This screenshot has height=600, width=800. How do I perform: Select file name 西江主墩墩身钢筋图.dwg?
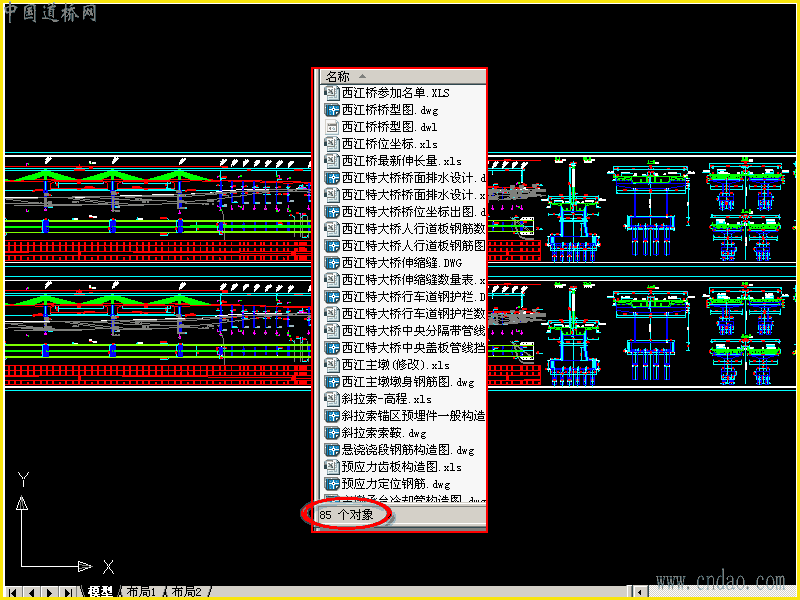[x=408, y=382]
